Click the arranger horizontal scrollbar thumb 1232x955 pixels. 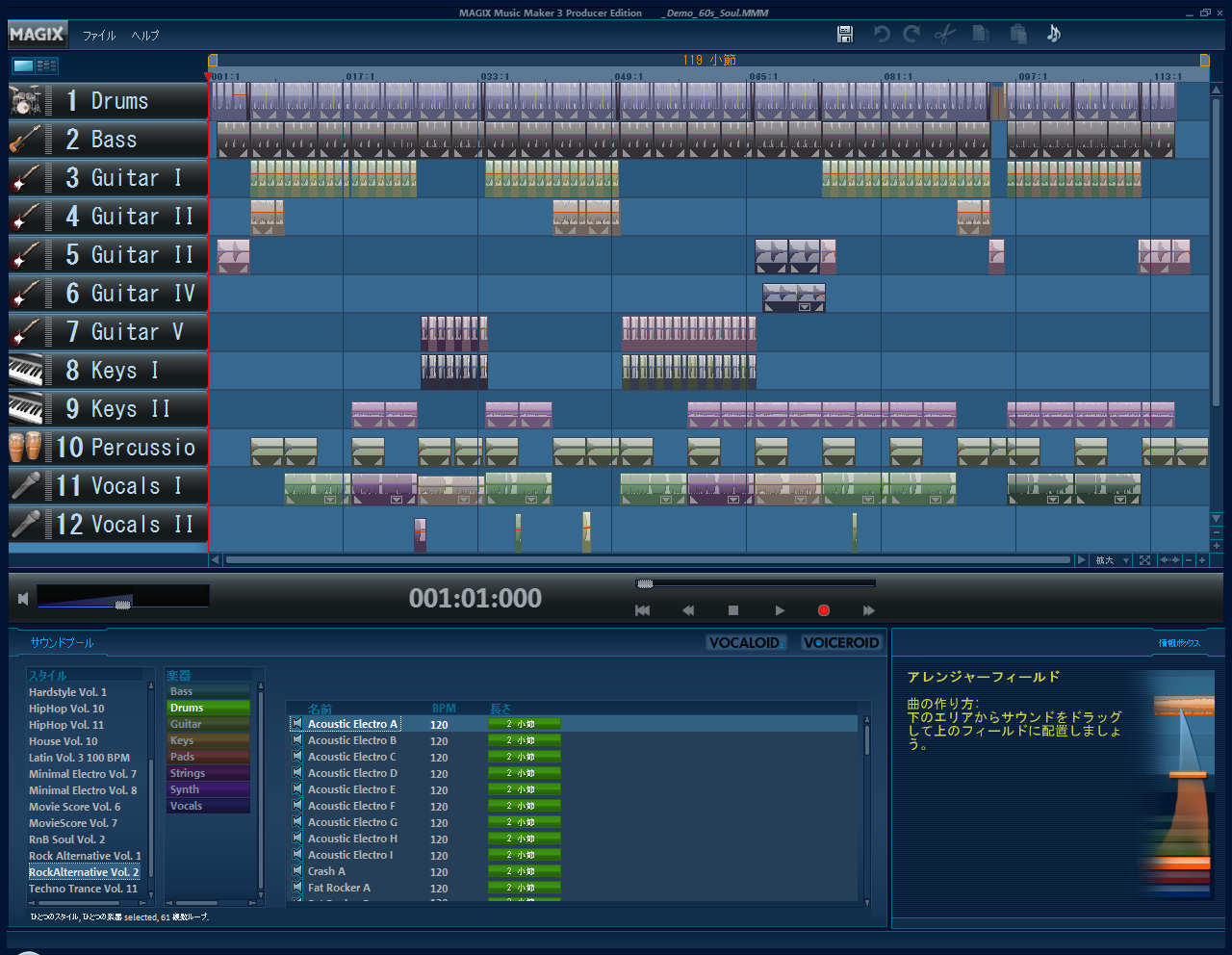click(x=648, y=559)
